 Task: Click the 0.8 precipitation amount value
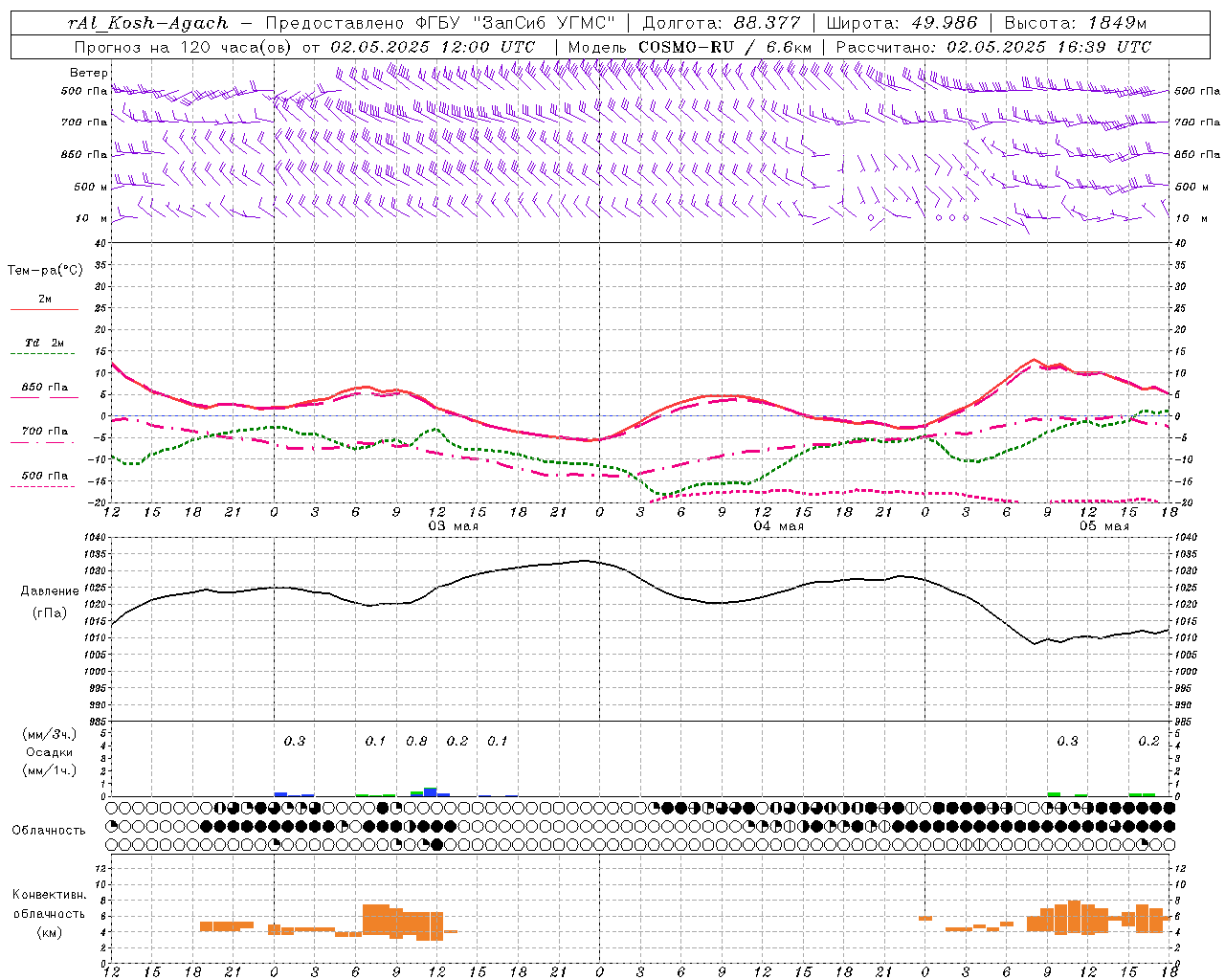416,741
